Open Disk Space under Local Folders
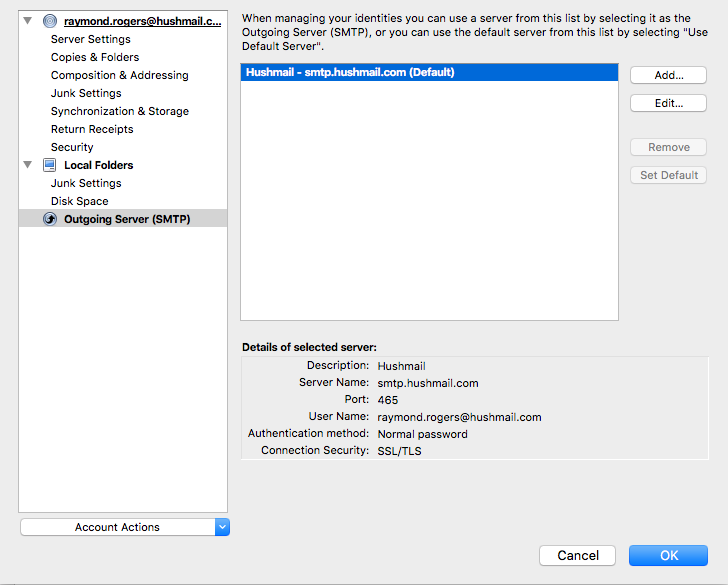 point(79,201)
